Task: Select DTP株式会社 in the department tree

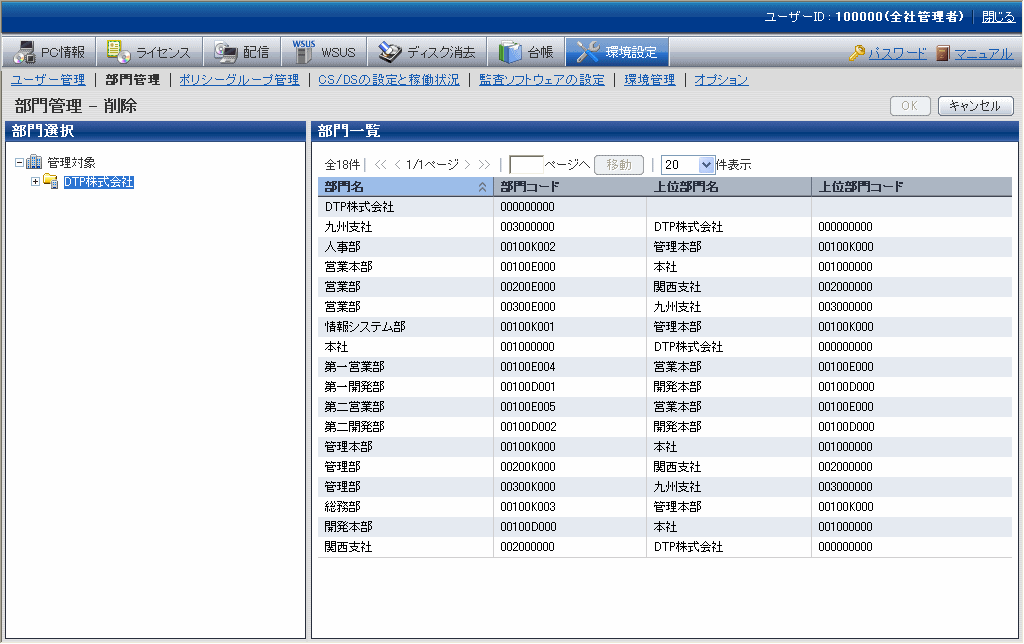Action: (x=98, y=182)
